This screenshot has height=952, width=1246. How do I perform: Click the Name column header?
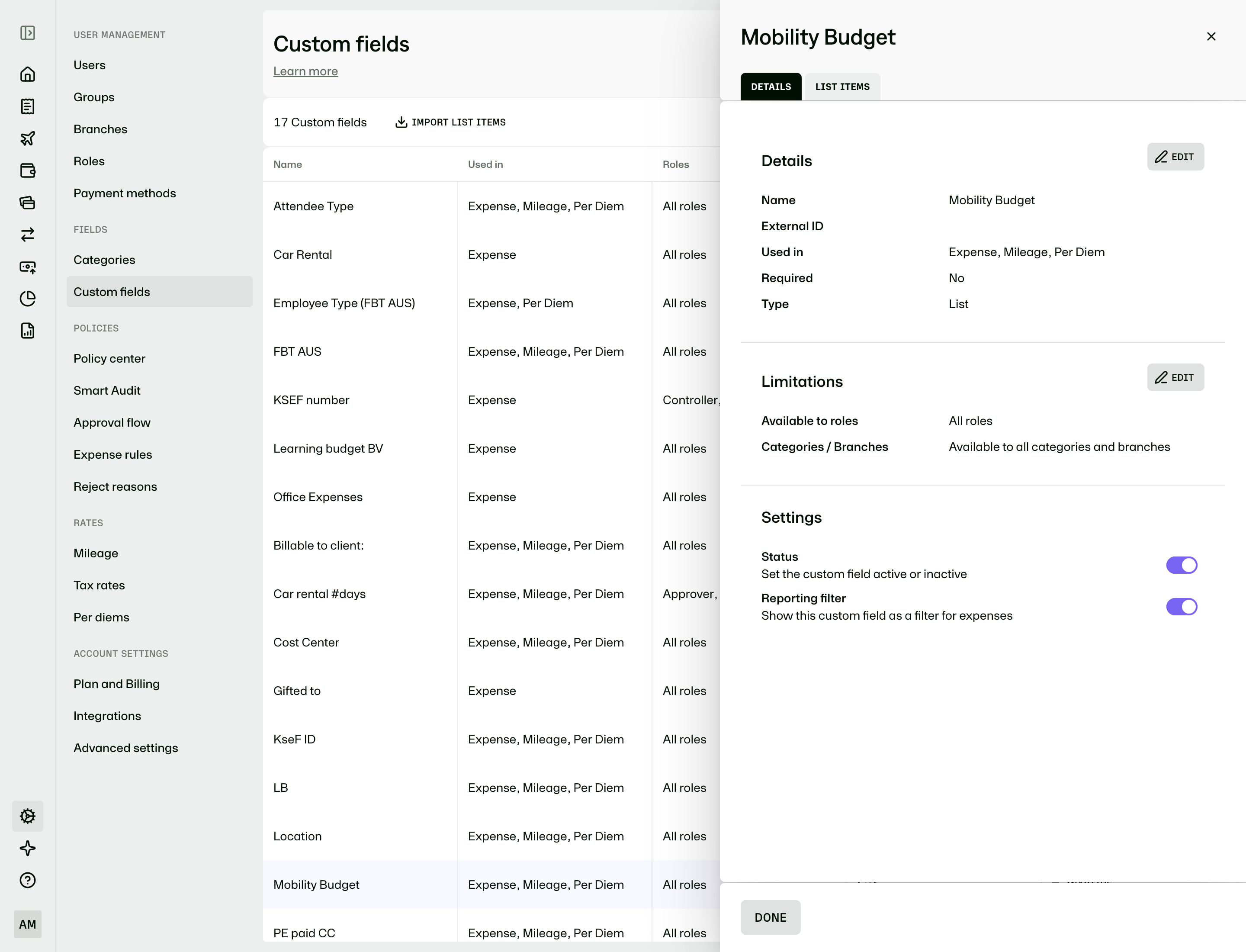click(x=287, y=164)
